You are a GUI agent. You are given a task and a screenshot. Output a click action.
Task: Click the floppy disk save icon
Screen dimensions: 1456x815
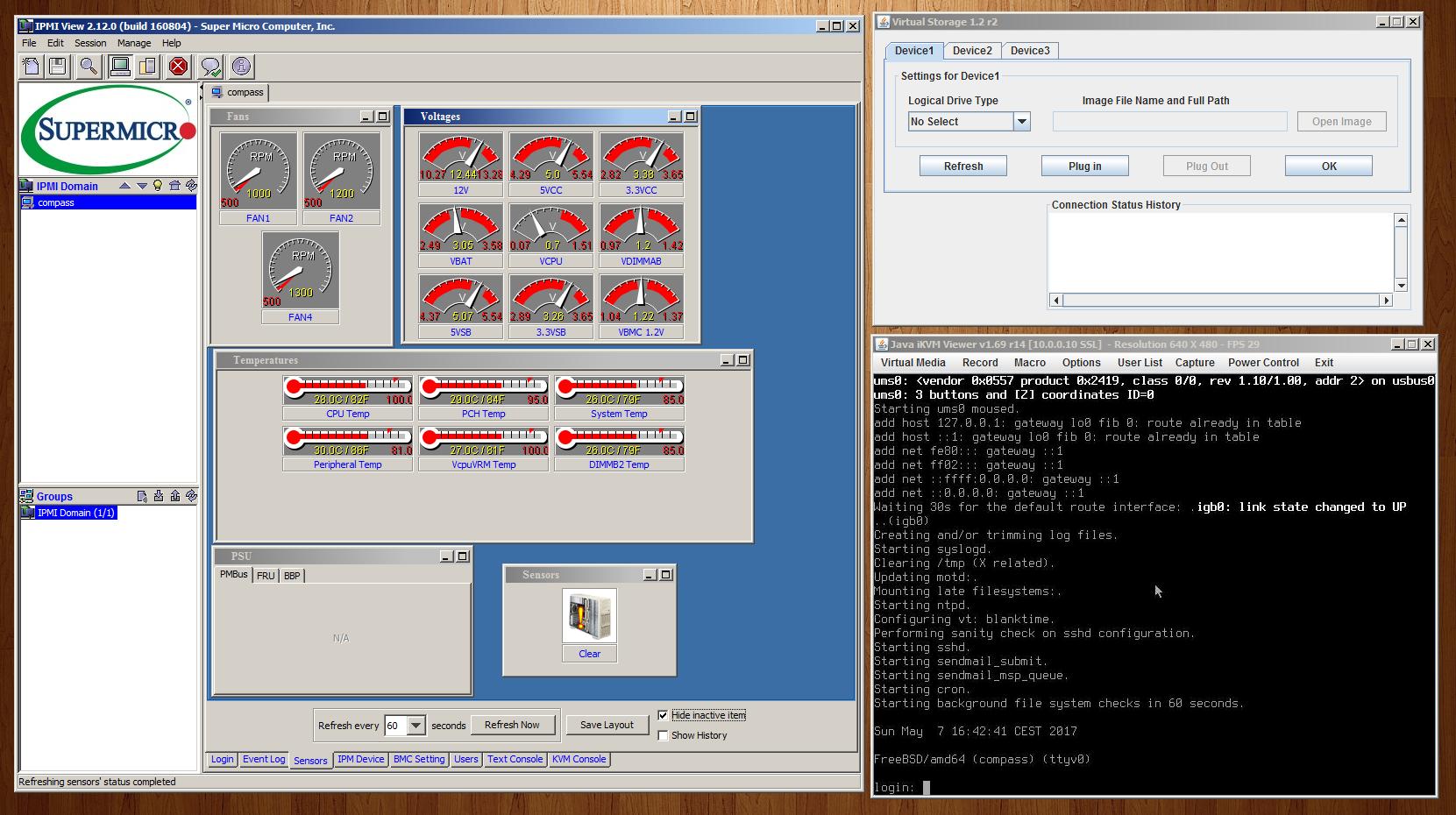coord(58,66)
